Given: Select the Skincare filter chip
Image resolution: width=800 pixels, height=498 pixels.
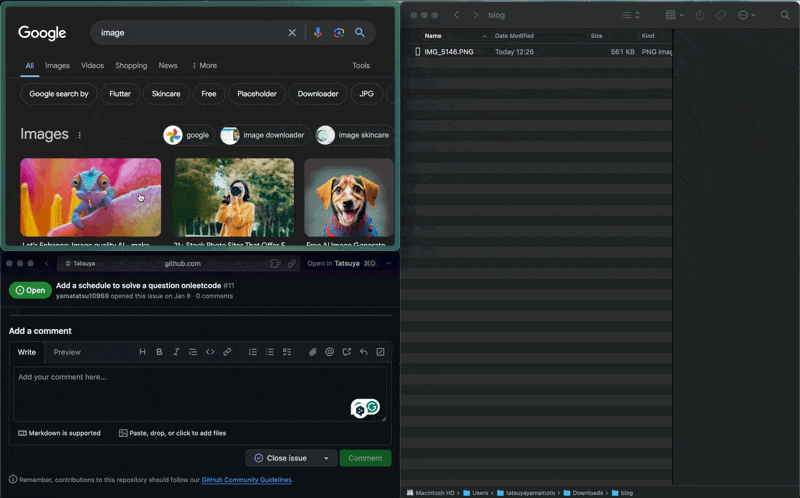Looking at the screenshot, I should point(166,94).
